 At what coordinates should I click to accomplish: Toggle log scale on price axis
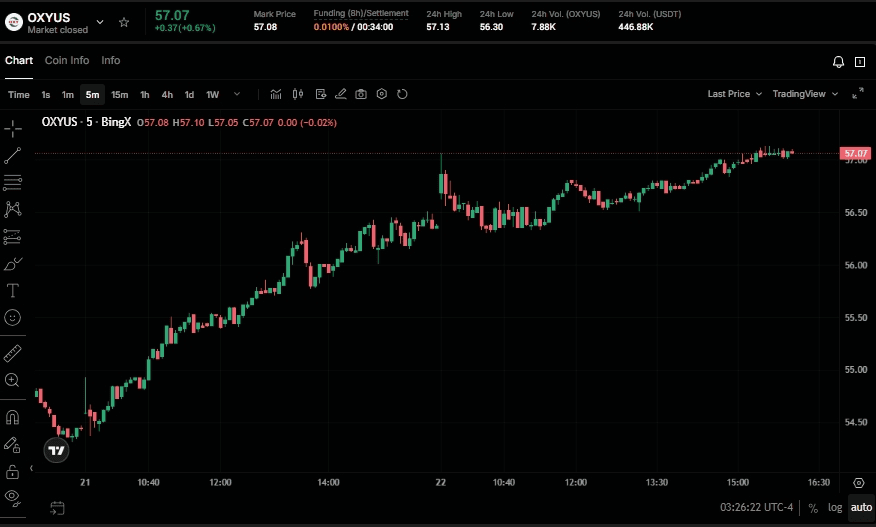click(x=835, y=507)
